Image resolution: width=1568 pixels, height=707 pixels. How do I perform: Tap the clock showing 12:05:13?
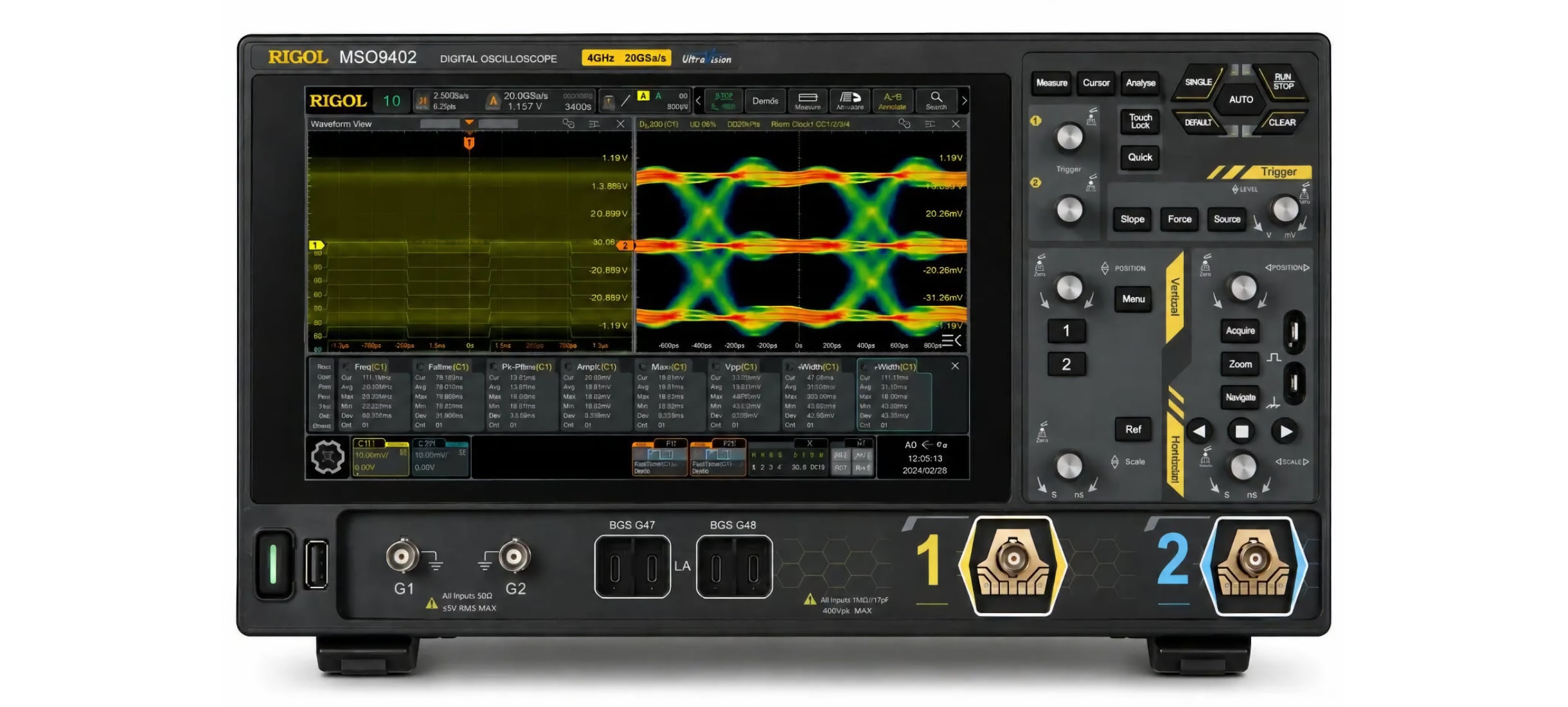[x=925, y=458]
